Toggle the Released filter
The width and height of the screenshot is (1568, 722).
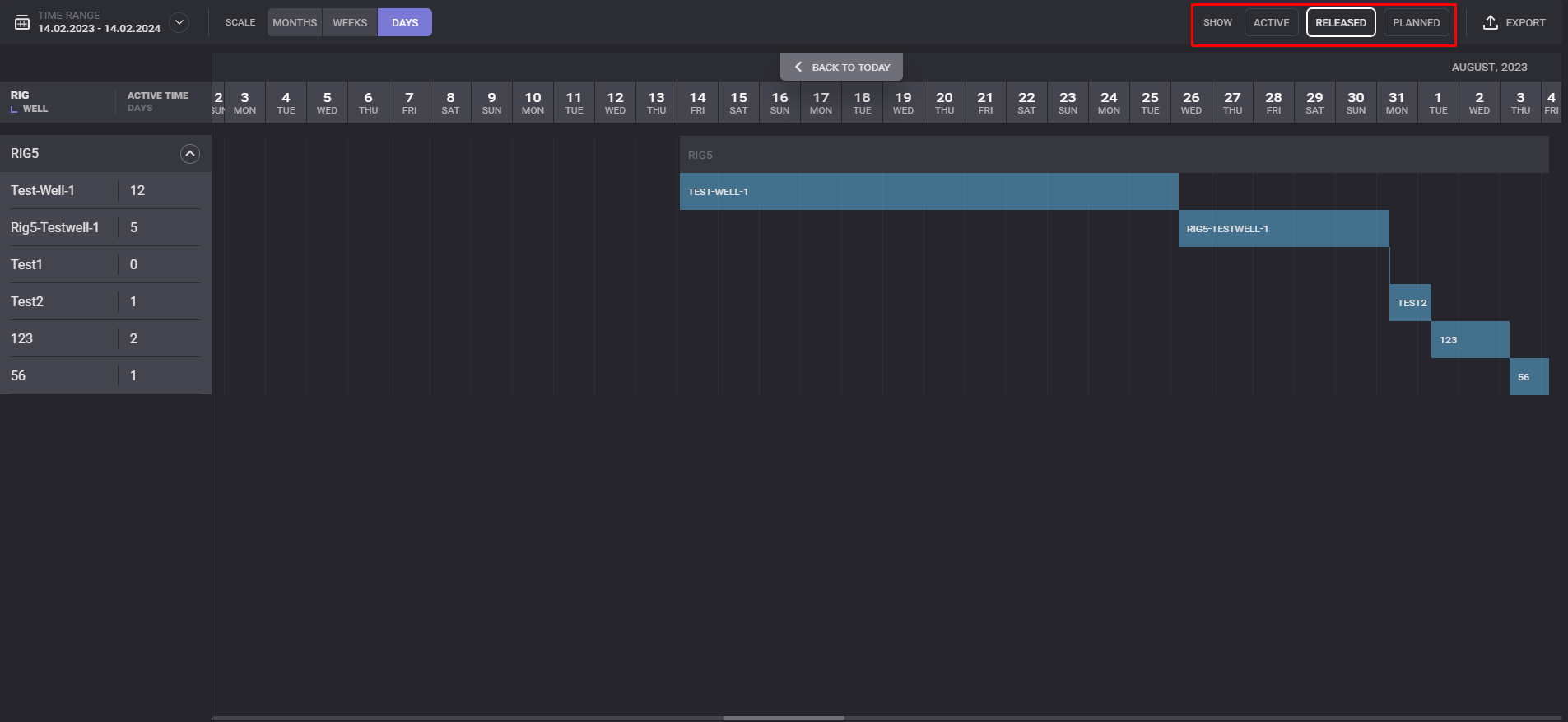tap(1340, 22)
